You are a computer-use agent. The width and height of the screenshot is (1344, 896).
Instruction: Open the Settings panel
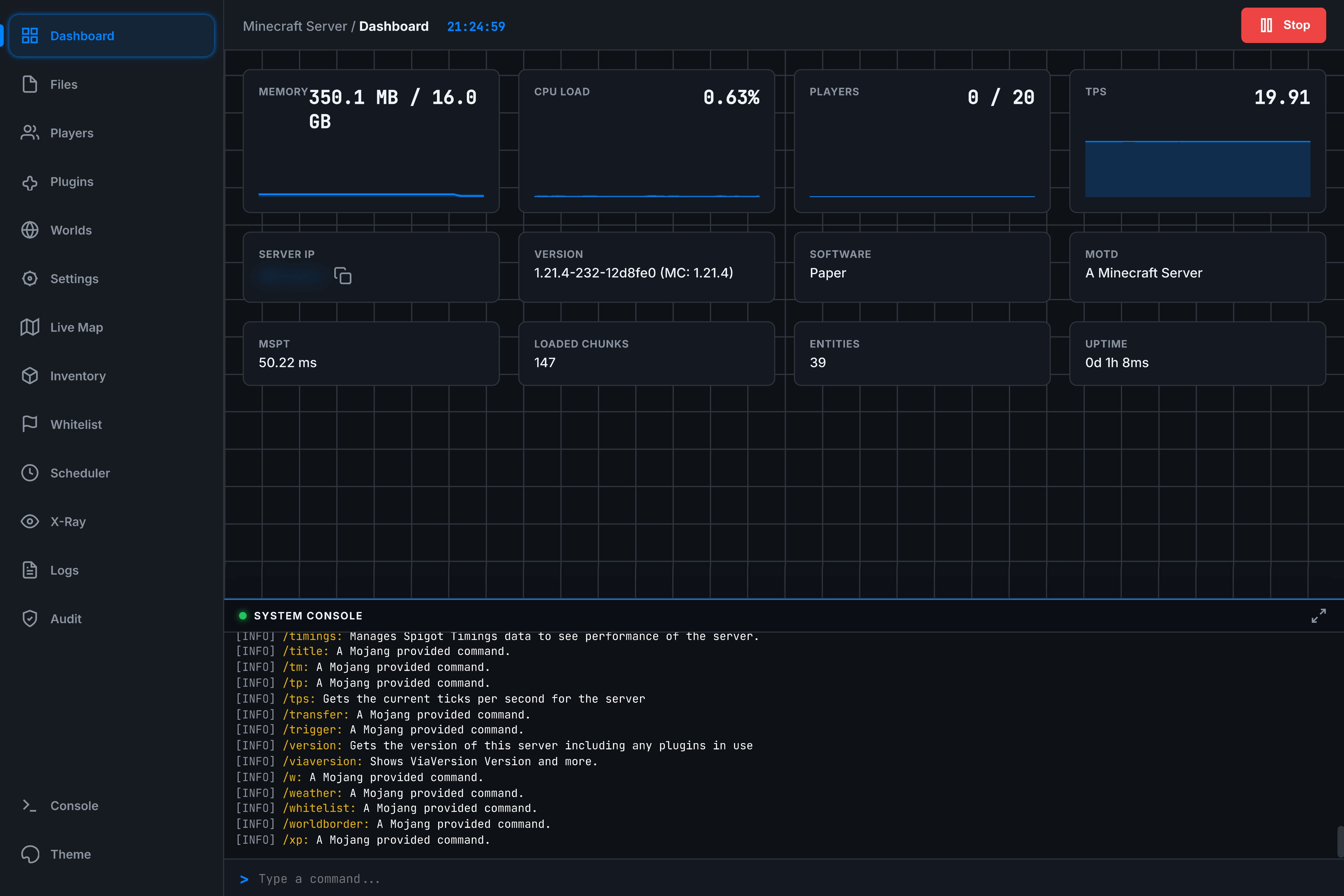click(x=74, y=278)
